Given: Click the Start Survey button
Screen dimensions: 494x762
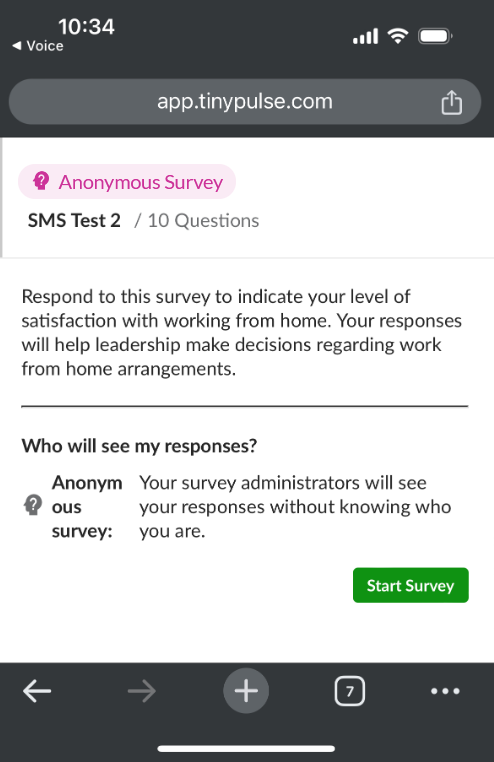Looking at the screenshot, I should coord(410,585).
